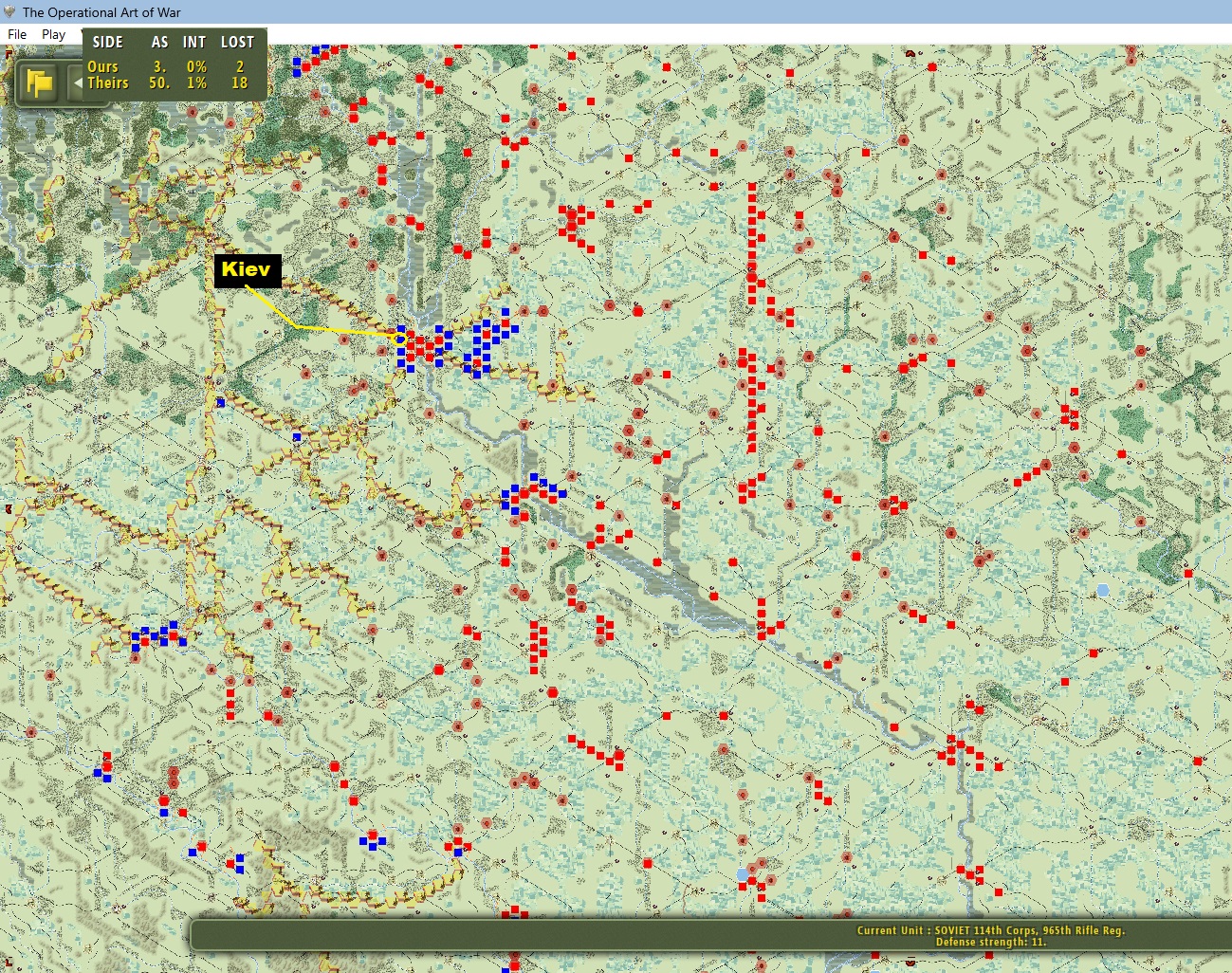
Task: Click The Operational Art of War title
Action: tap(101, 12)
